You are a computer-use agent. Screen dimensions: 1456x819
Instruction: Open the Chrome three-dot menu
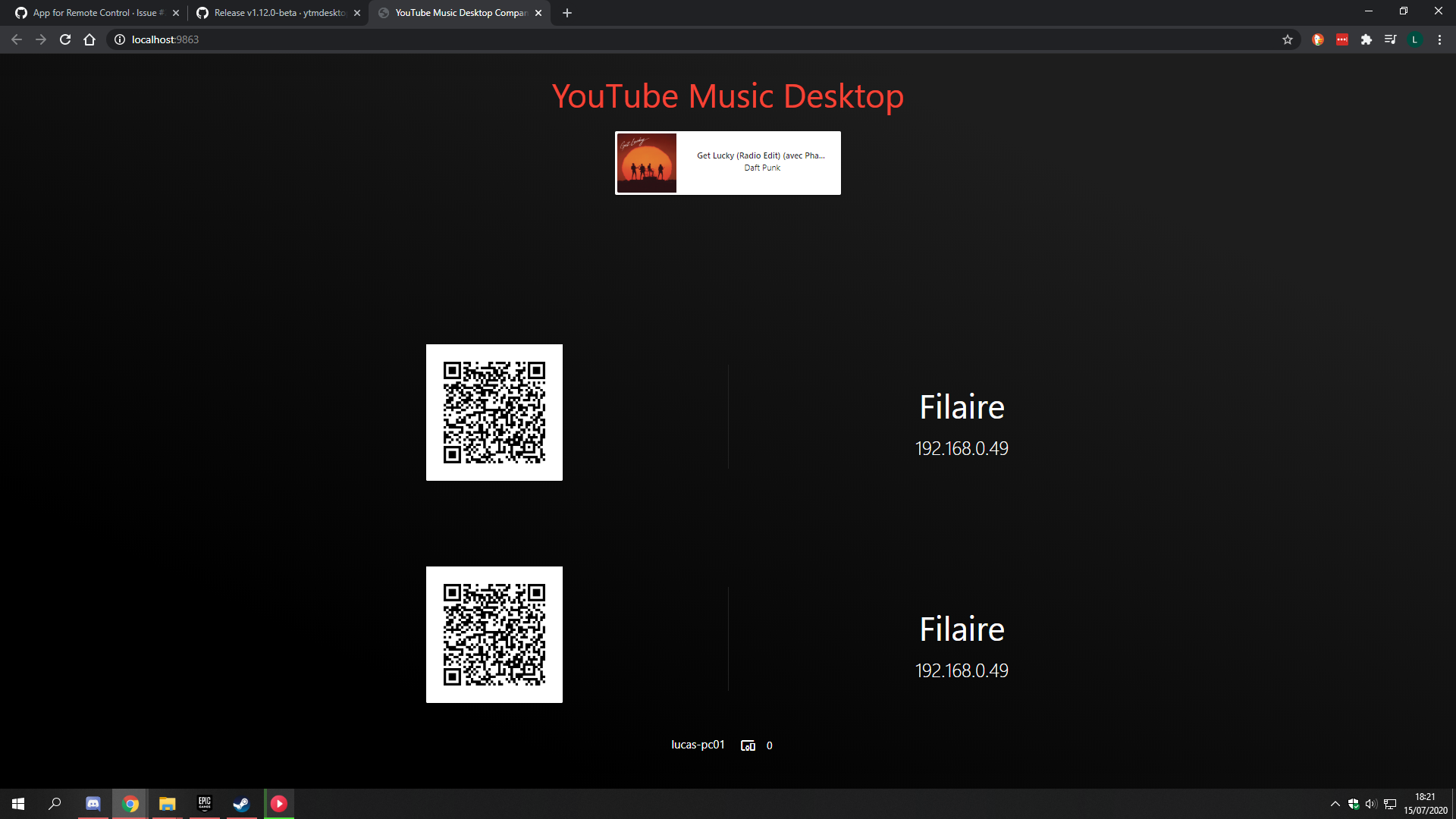point(1439,39)
